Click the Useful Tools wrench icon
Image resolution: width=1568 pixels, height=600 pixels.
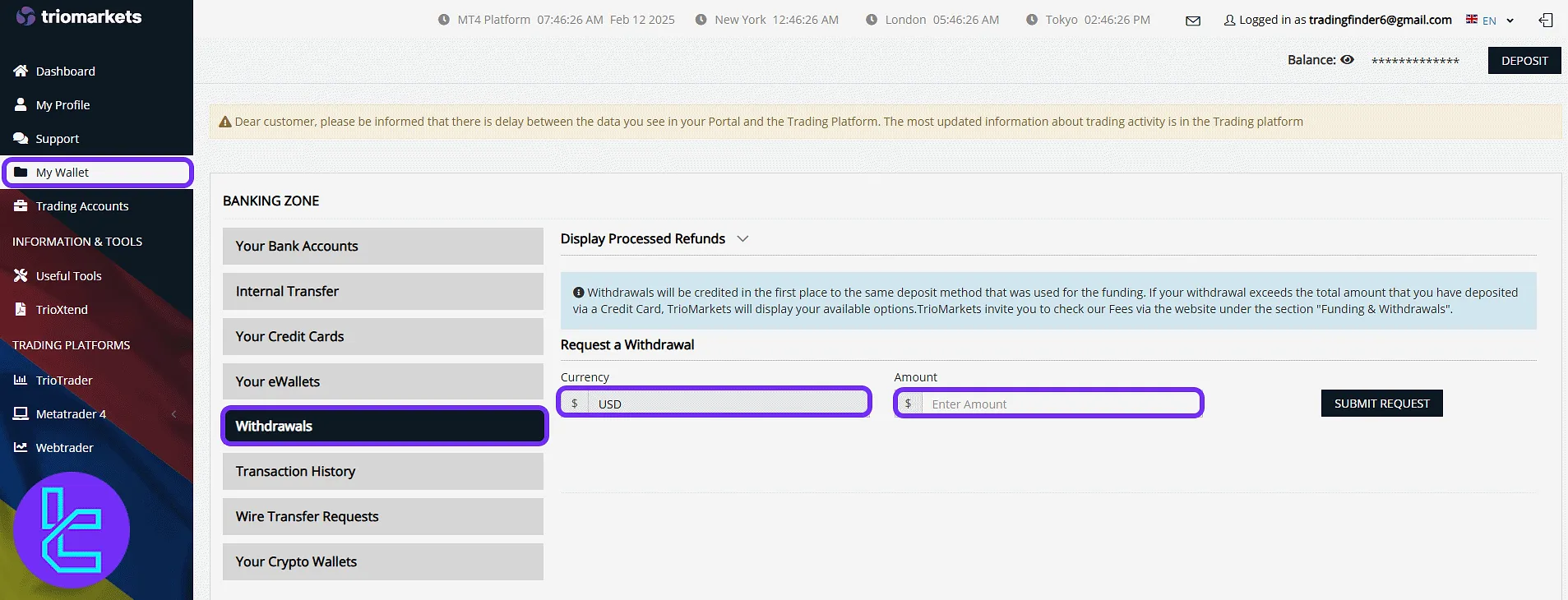click(21, 275)
